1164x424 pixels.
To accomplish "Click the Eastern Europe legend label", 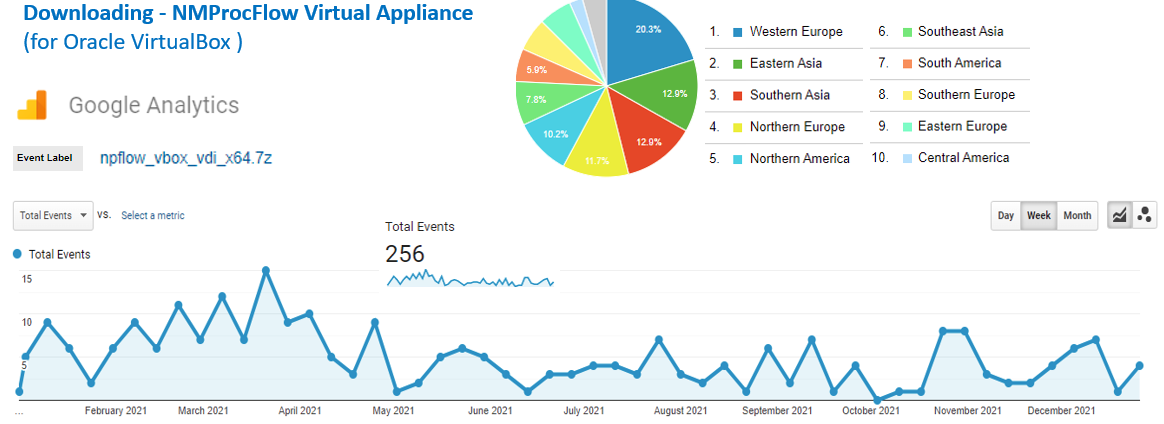I will pyautogui.click(x=962, y=127).
